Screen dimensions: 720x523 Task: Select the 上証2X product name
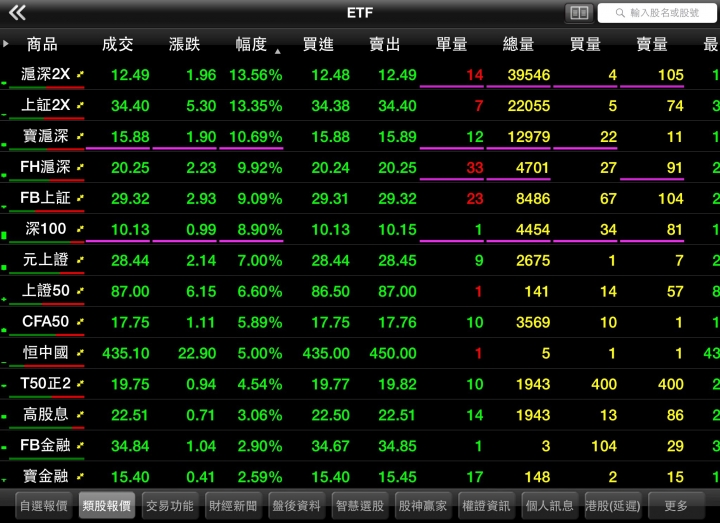point(45,105)
